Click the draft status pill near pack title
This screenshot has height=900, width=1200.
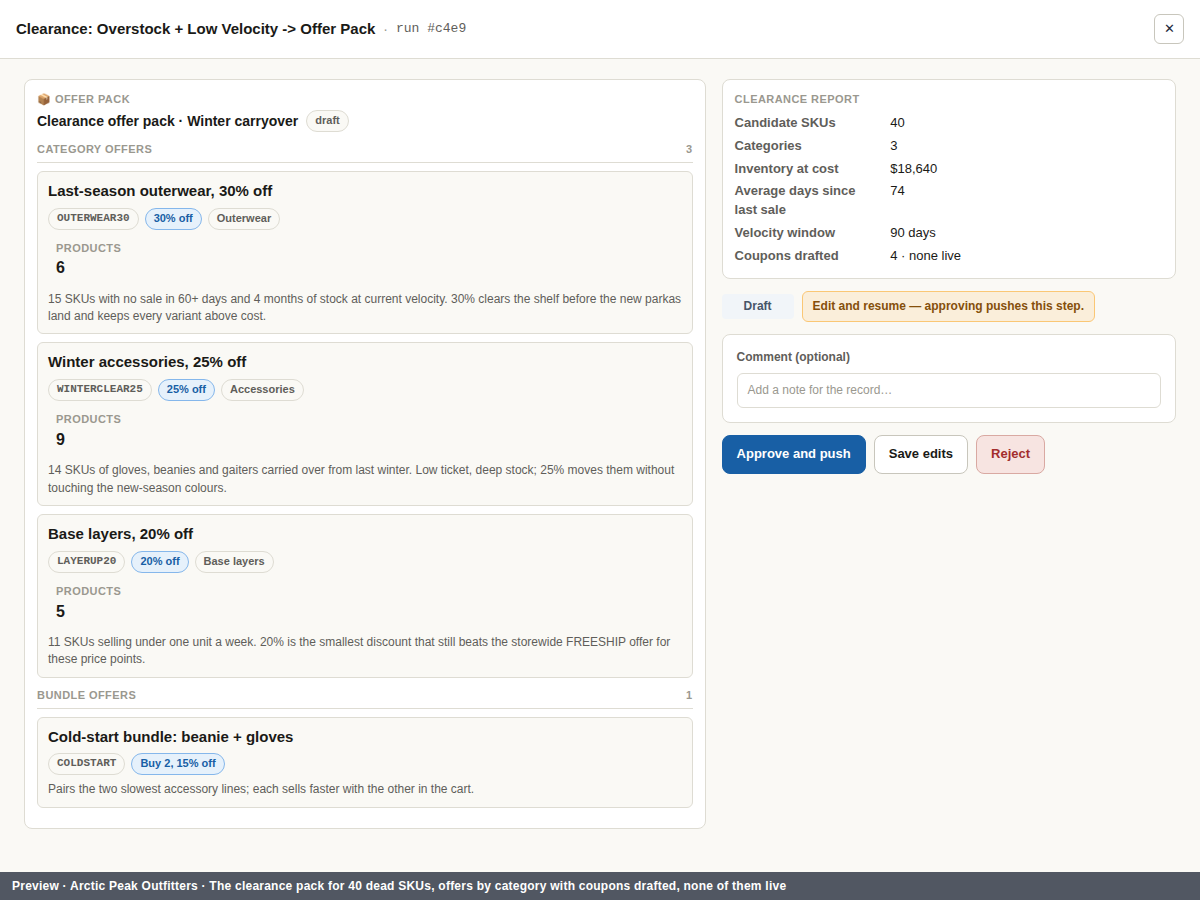pyautogui.click(x=327, y=121)
